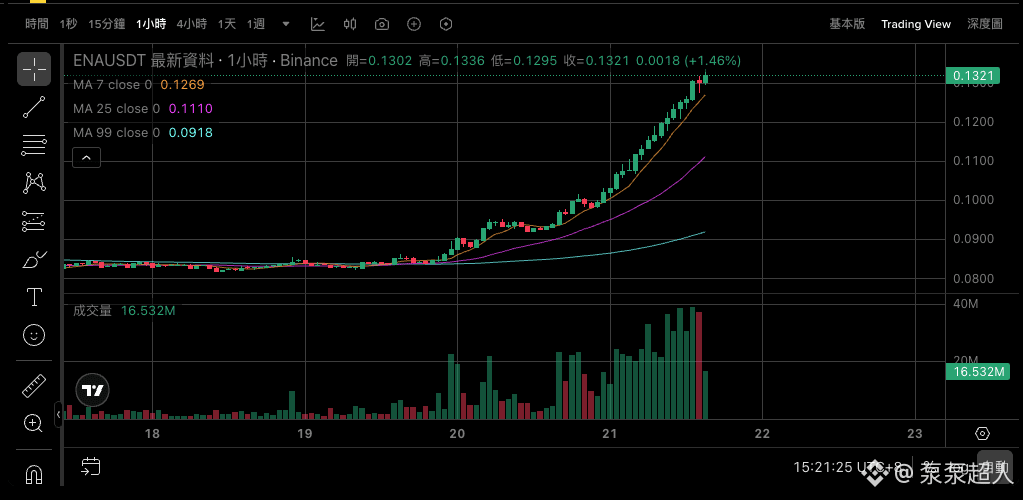This screenshot has width=1023, height=500.
Task: Select the MA 7 close indicator legend
Action: (138, 85)
